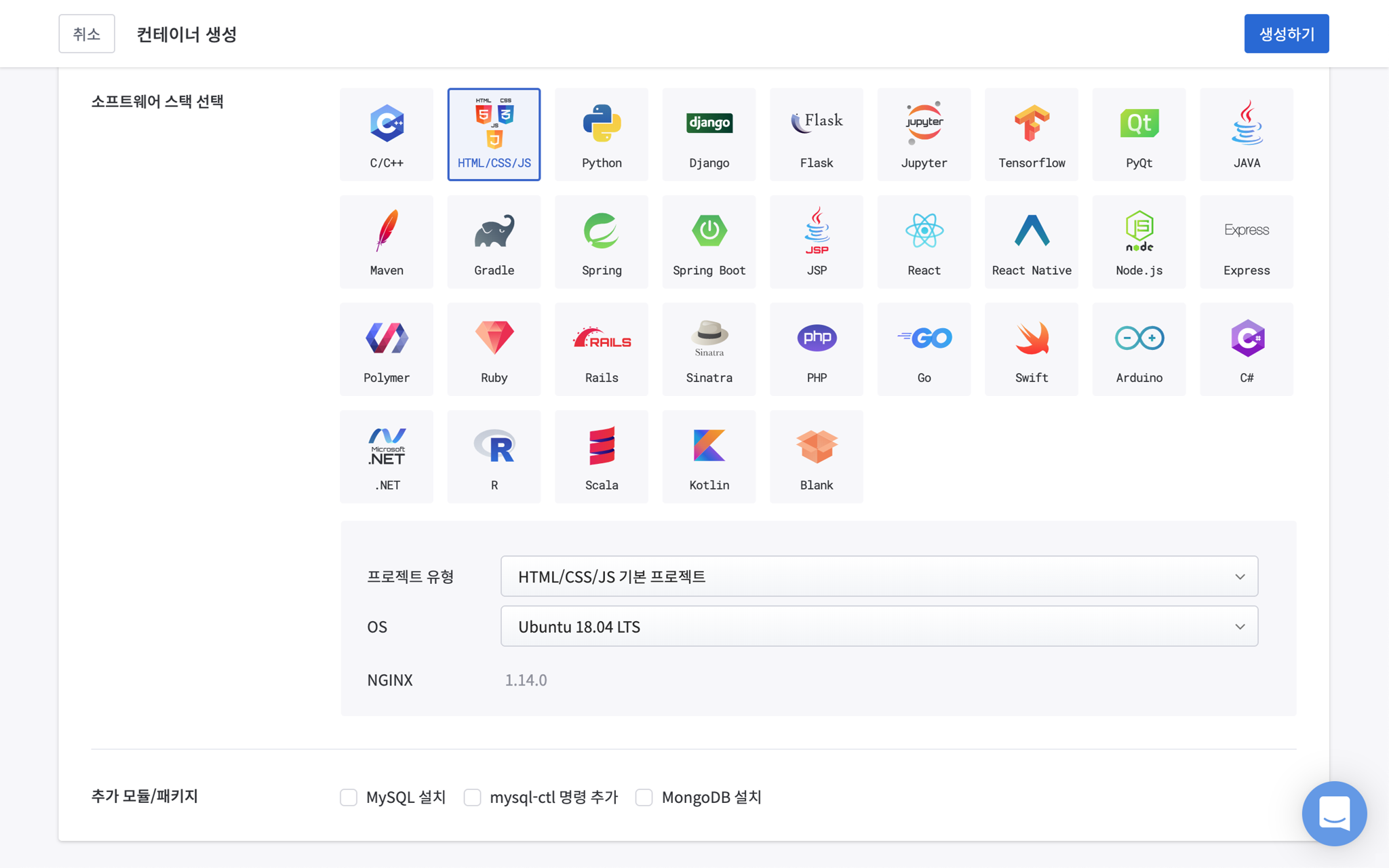Choose the Arduino stack tile

point(1139,349)
